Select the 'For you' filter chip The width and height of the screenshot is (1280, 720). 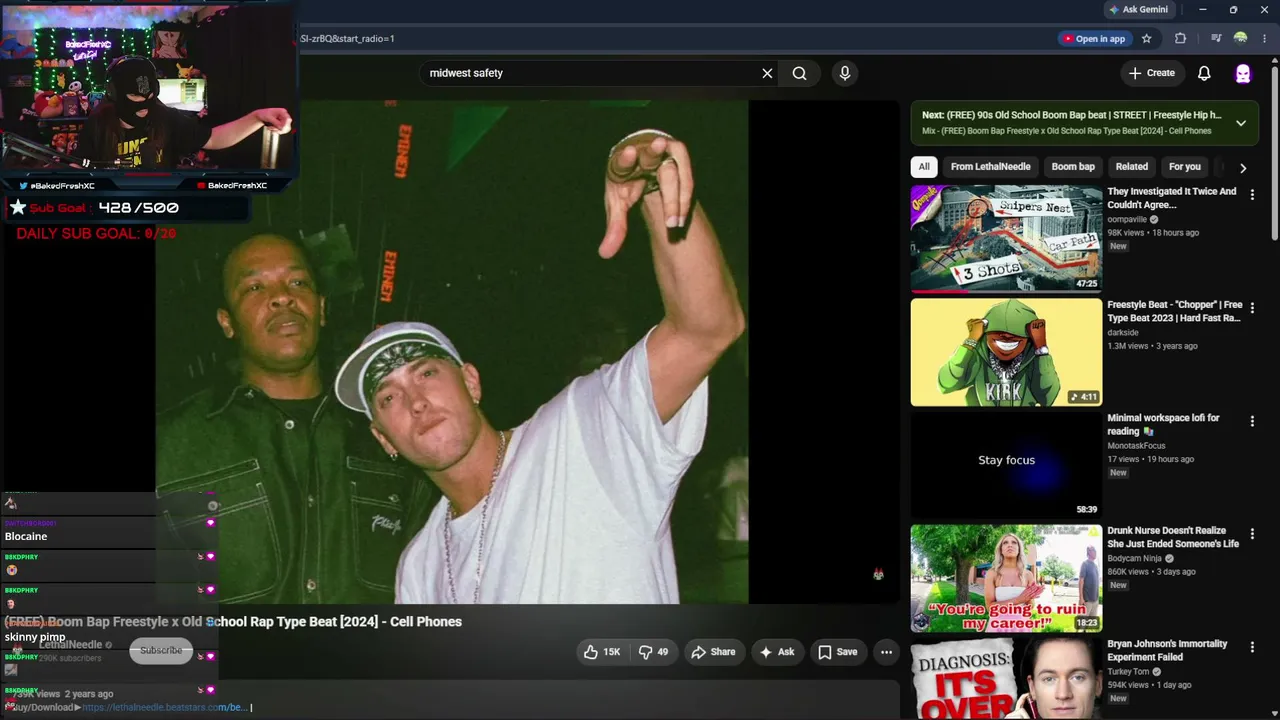click(x=1185, y=167)
